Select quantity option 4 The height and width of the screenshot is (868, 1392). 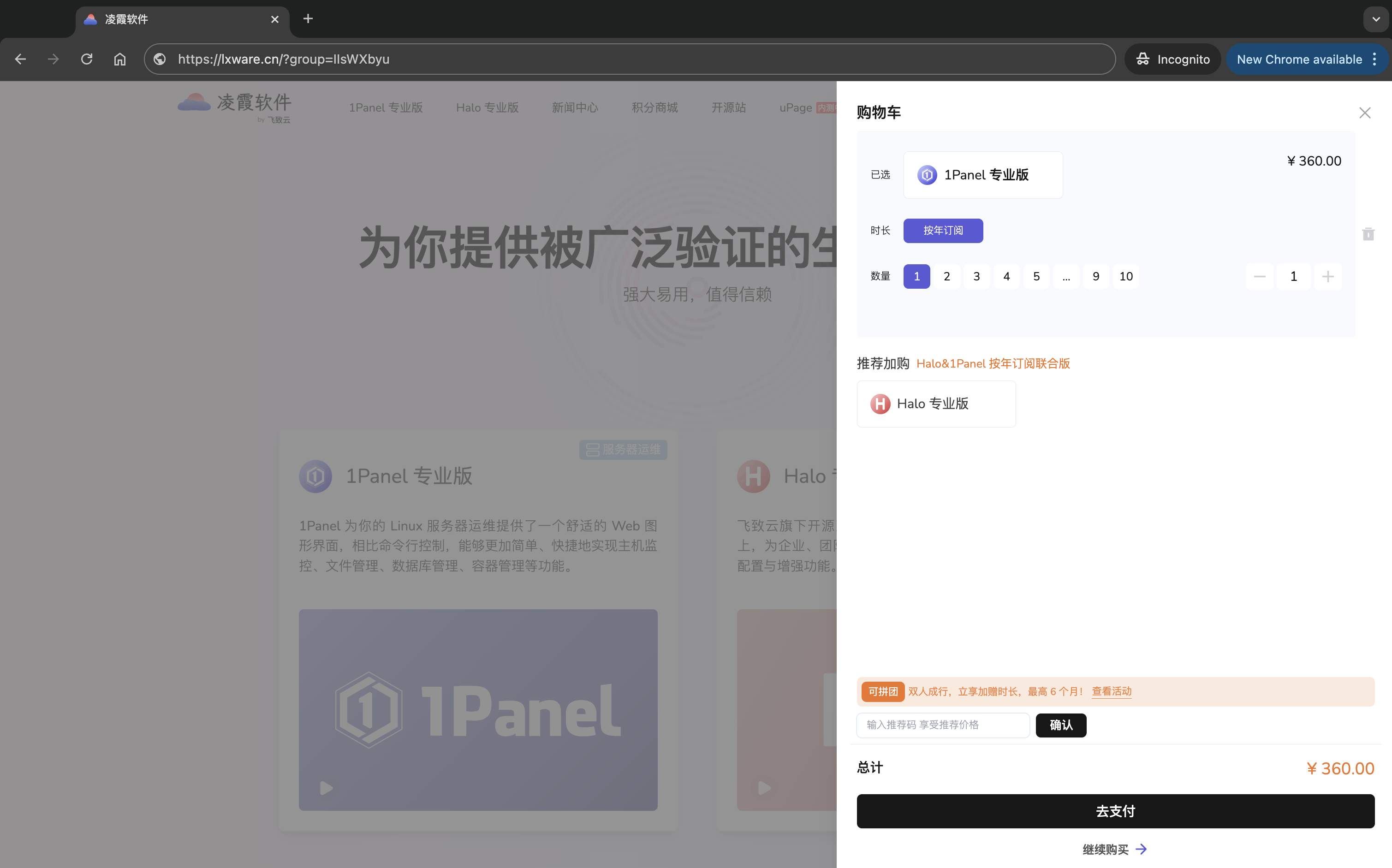pos(1006,277)
